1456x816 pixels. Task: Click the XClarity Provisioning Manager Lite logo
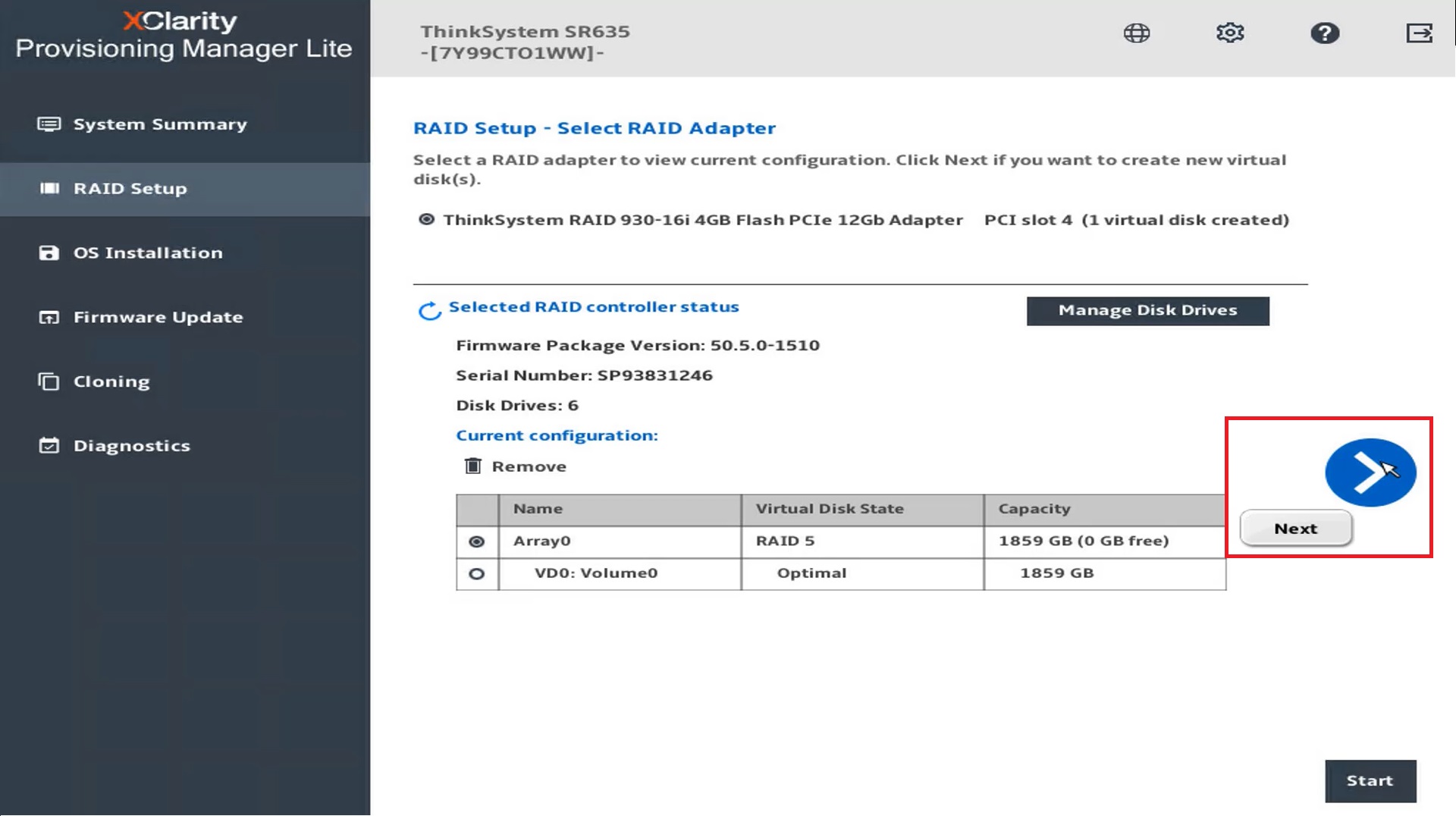click(184, 35)
